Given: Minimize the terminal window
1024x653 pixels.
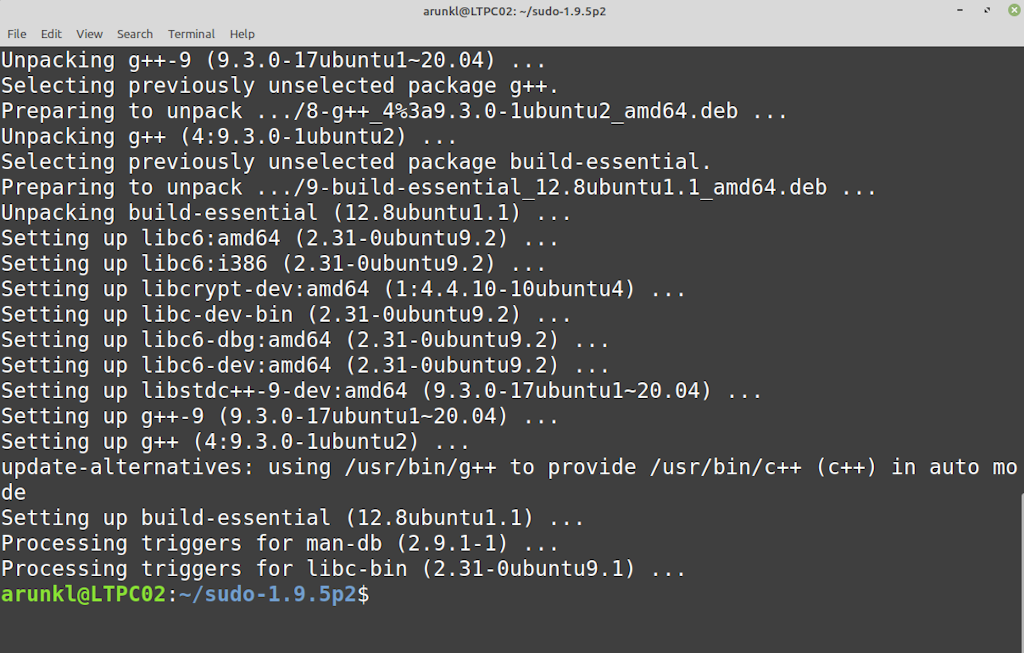Looking at the screenshot, I should [960, 10].
